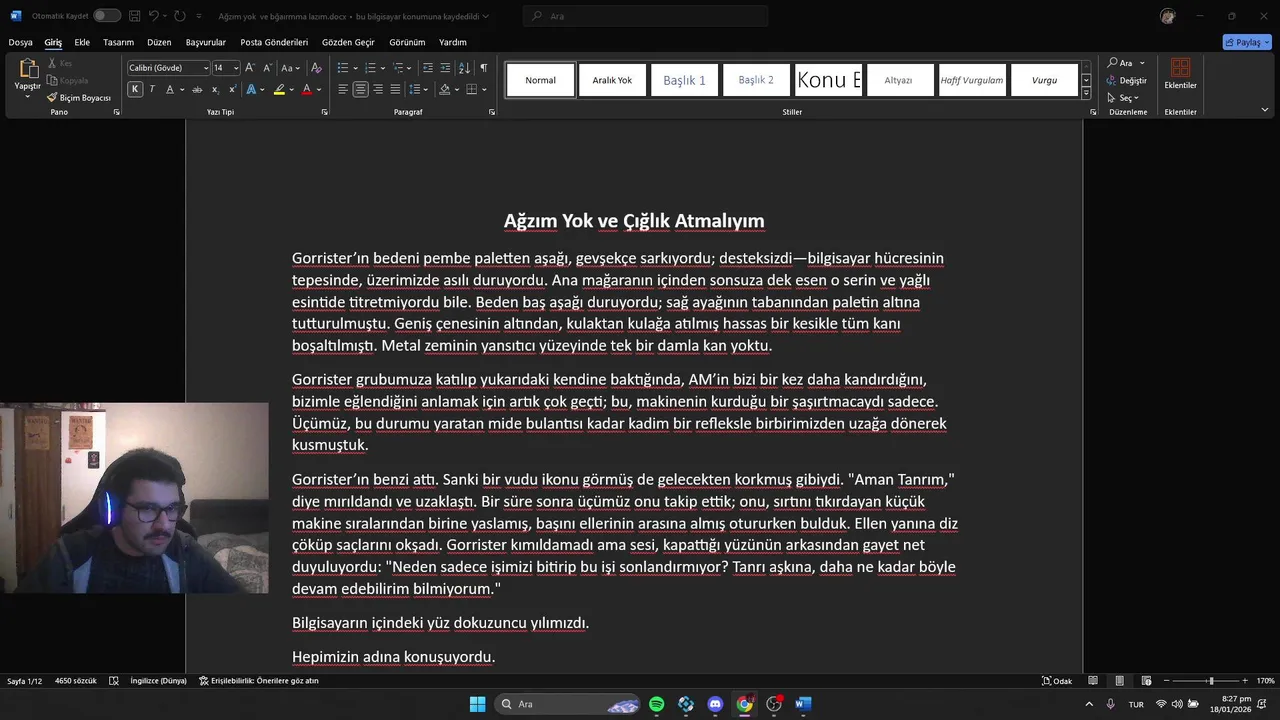Open the Aa change case dropdown
The height and width of the screenshot is (720, 1280).
click(290, 68)
